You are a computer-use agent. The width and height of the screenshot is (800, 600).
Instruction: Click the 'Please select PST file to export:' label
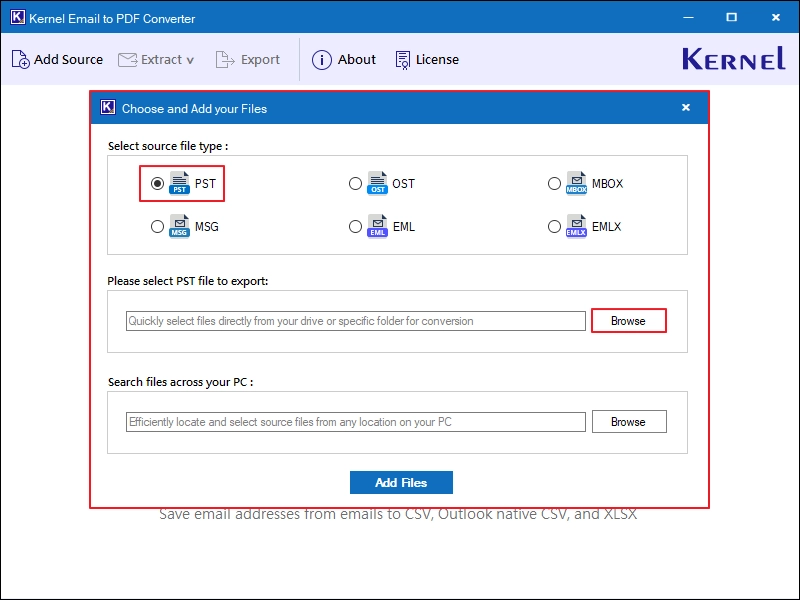tap(188, 281)
